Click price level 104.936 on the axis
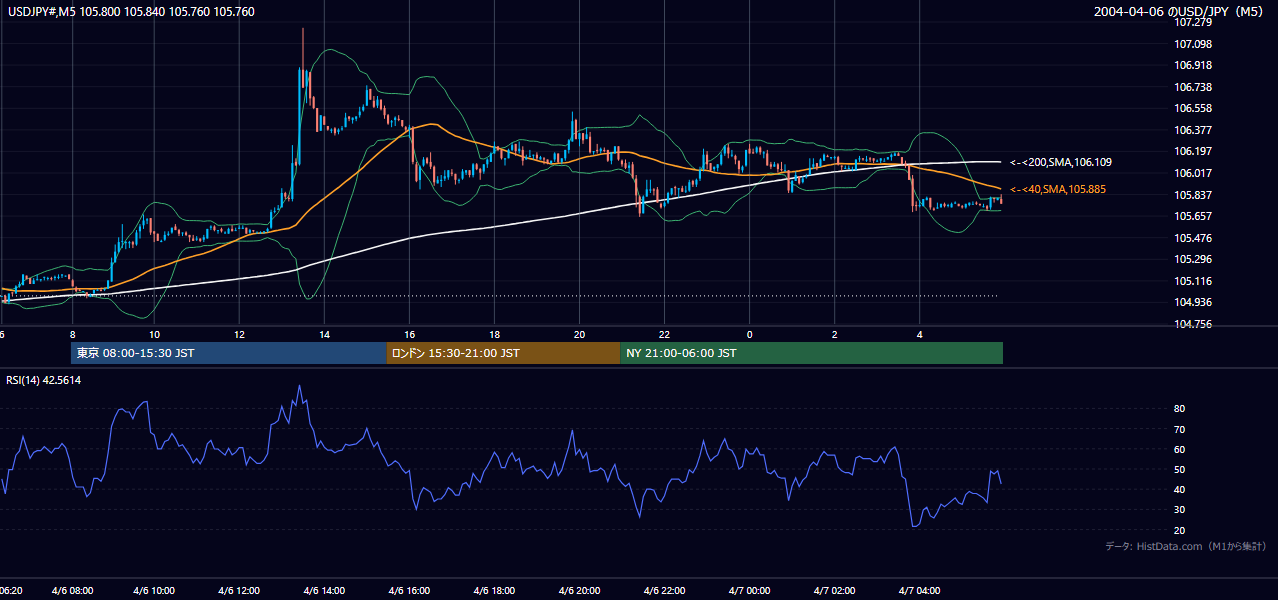This screenshot has height=600, width=1278. click(x=1193, y=302)
